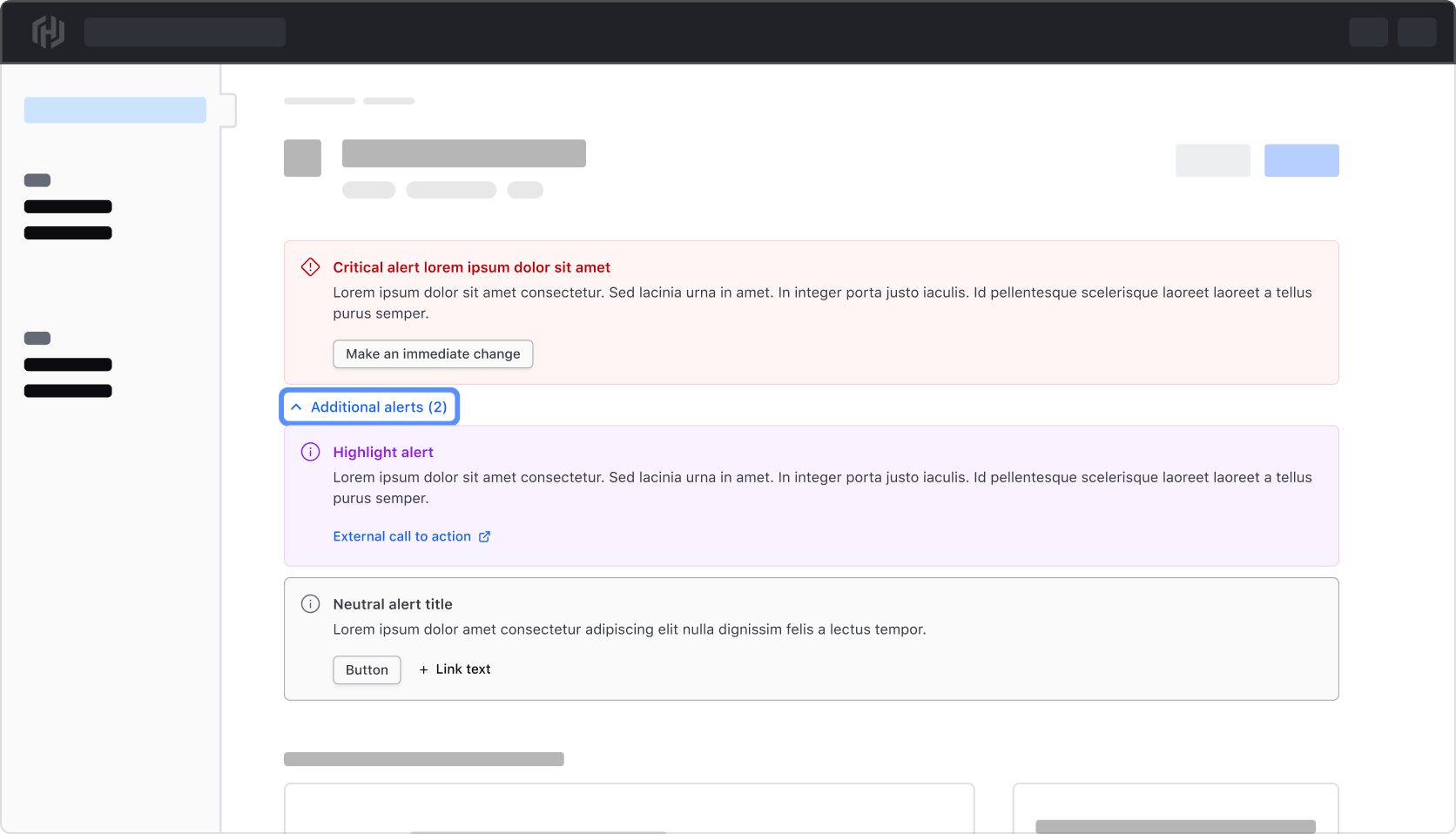Click the plus icon beside Link text

(x=424, y=669)
